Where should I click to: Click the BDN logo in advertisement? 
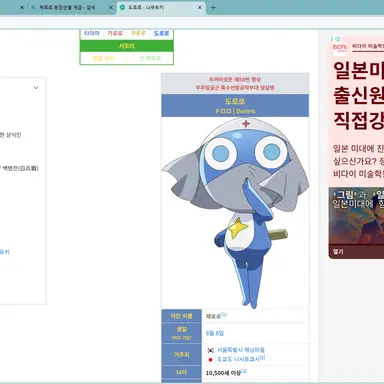point(340,48)
